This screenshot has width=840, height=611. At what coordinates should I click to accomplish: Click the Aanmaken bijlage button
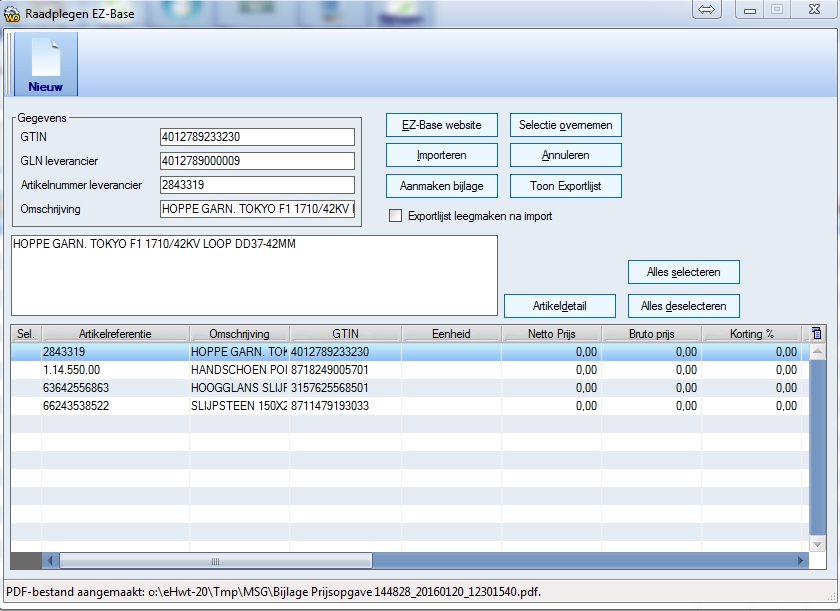pos(441,186)
